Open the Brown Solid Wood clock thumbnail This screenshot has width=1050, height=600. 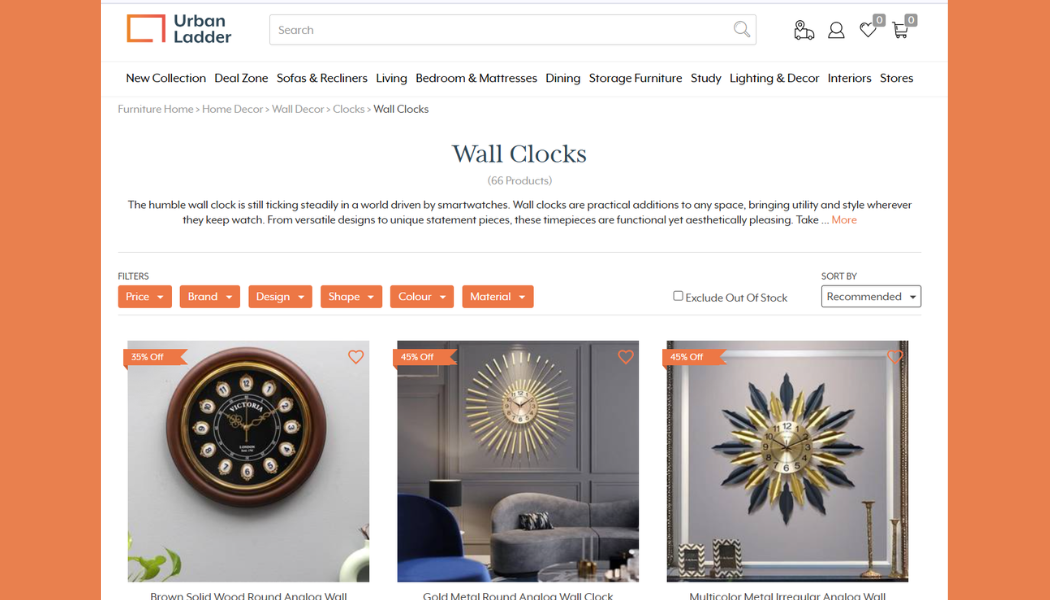(248, 461)
